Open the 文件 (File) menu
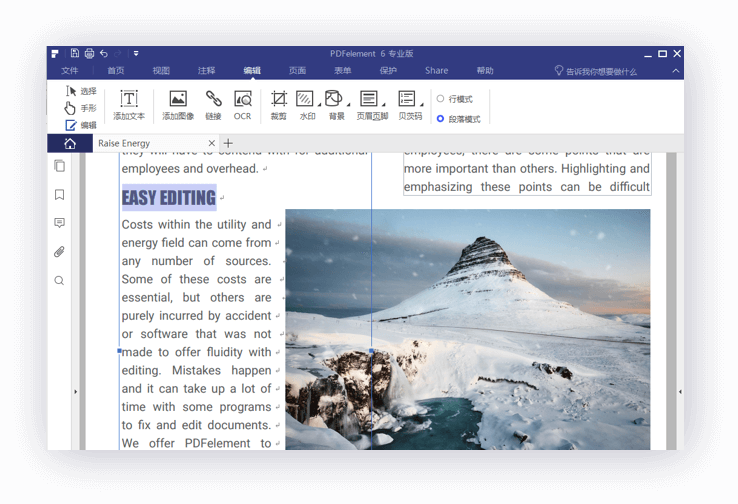 tap(70, 71)
